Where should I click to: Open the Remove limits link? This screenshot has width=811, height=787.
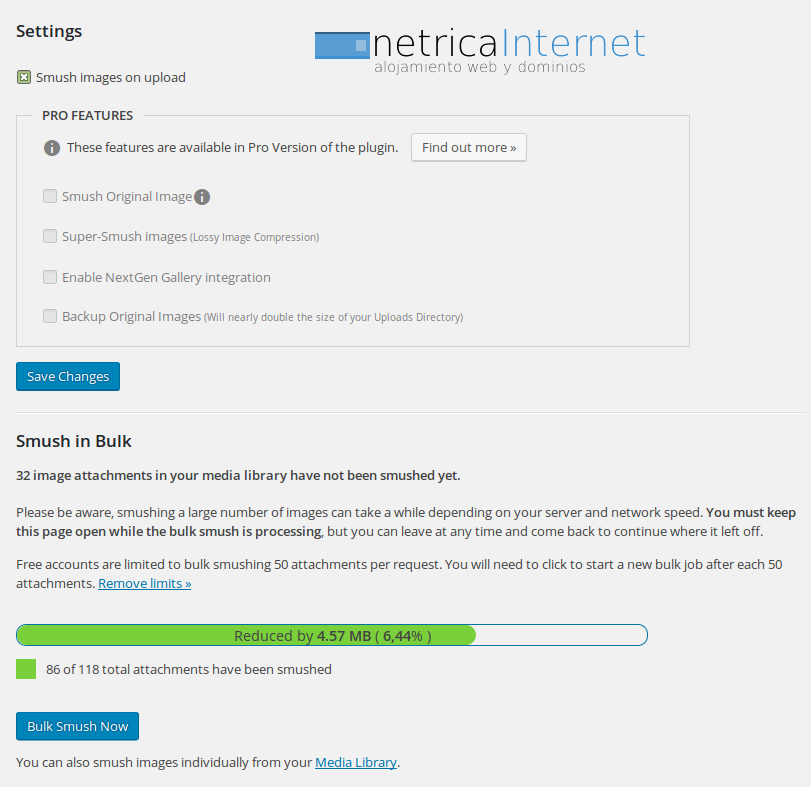(144, 583)
